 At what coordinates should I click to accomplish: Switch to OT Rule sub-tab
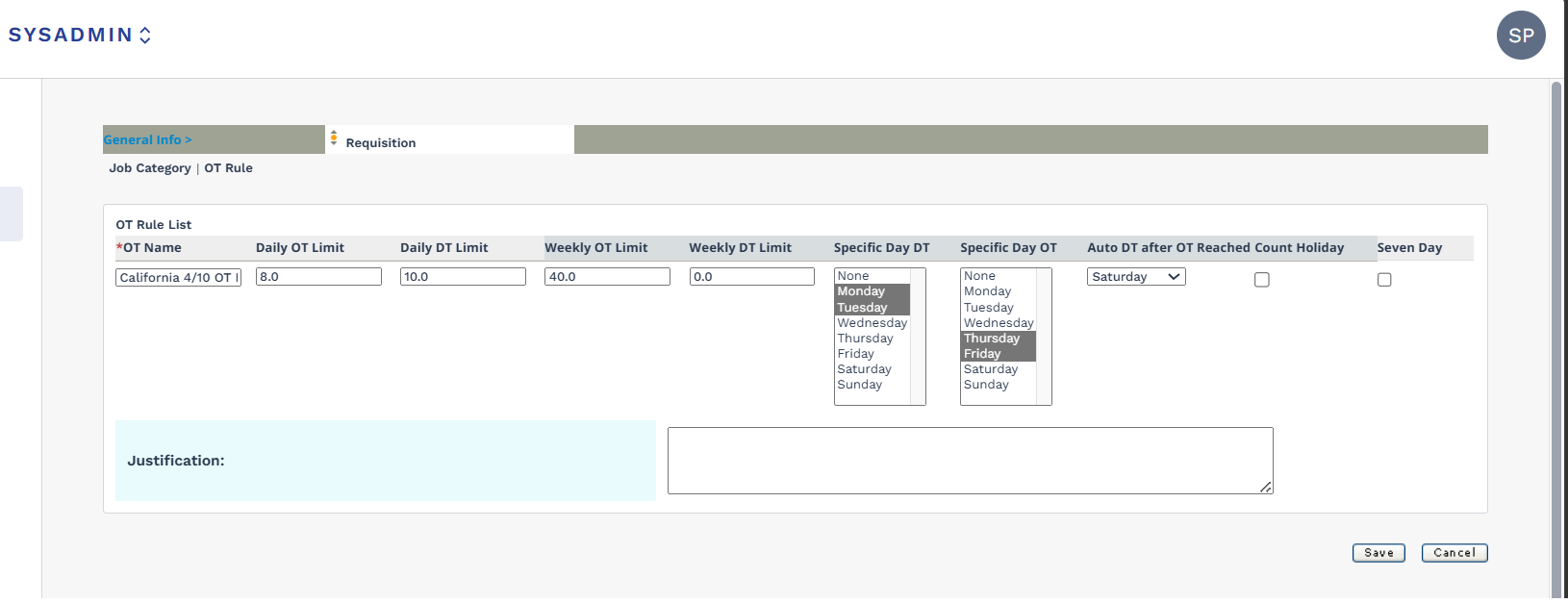point(228,167)
